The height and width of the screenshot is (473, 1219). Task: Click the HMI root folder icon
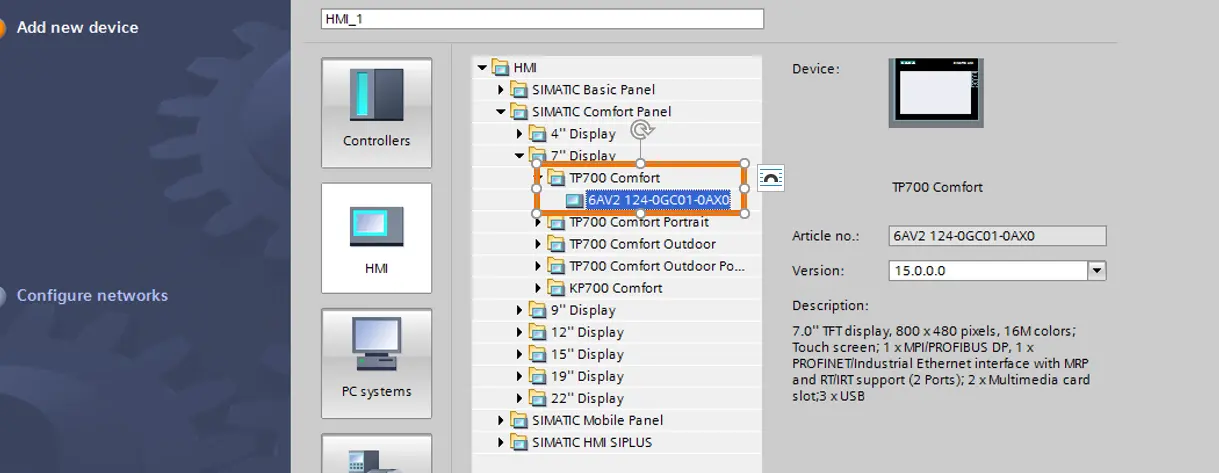[500, 68]
